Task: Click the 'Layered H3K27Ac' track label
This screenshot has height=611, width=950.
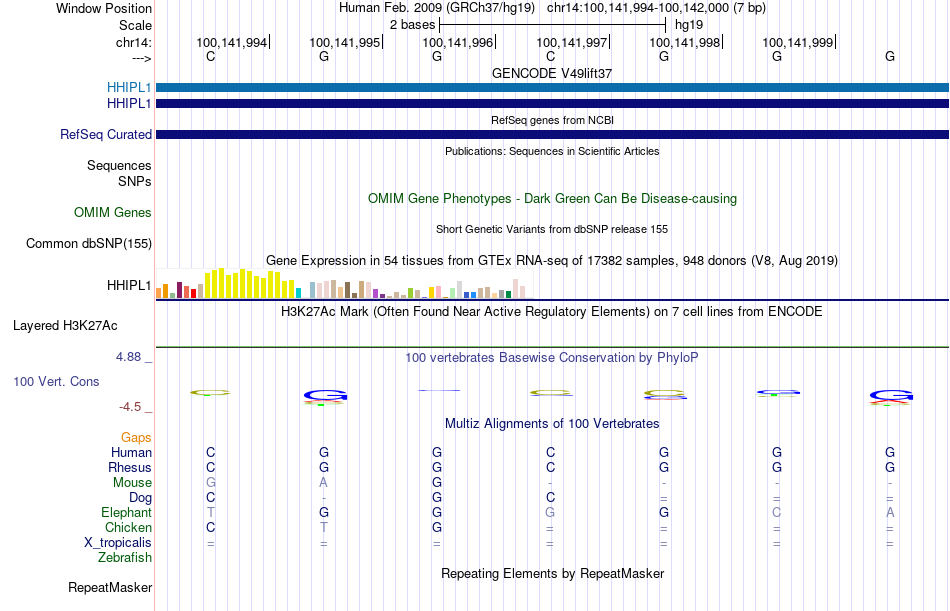Action: coord(65,326)
